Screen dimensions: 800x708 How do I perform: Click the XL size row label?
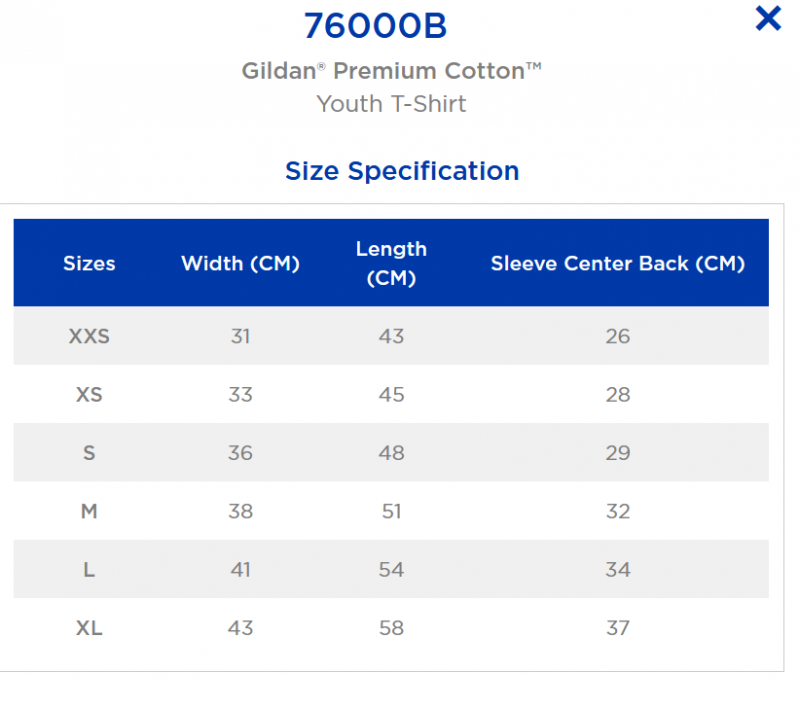click(89, 628)
